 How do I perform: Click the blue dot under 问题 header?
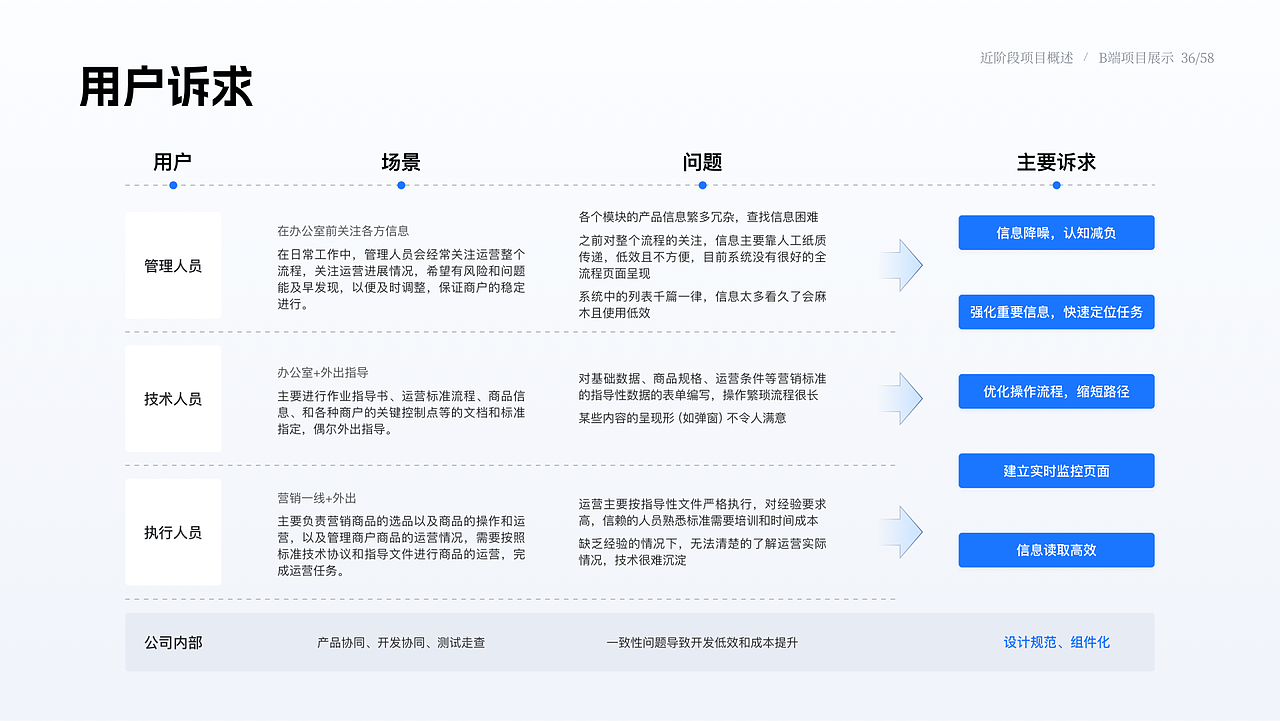pyautogui.click(x=704, y=185)
